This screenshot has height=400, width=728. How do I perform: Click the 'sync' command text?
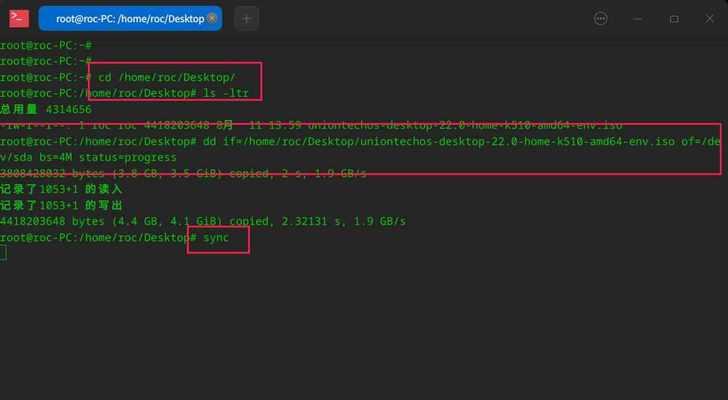[x=216, y=238]
